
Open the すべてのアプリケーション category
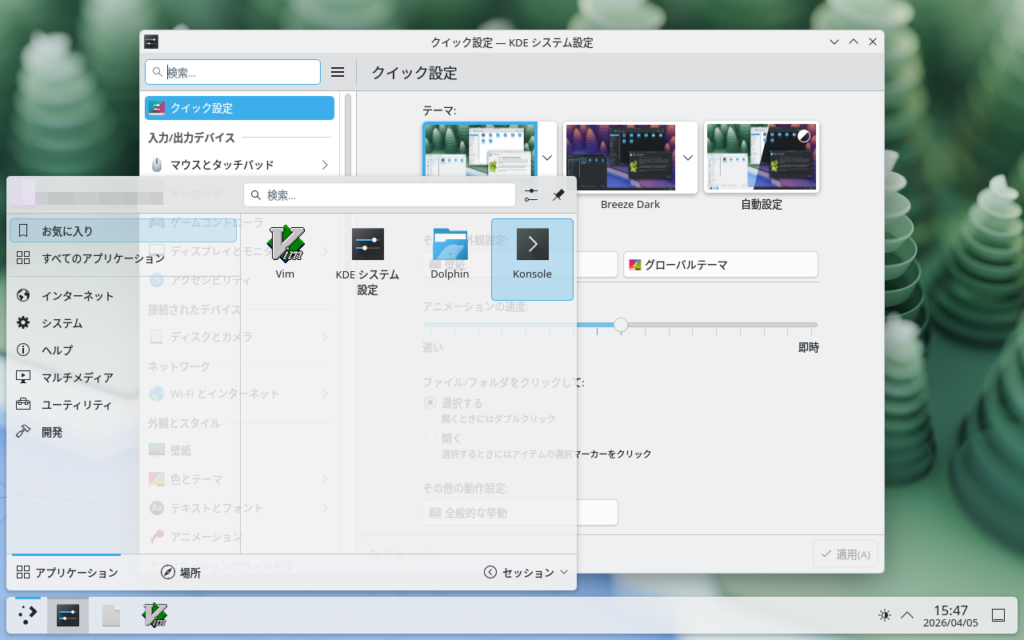click(90, 258)
